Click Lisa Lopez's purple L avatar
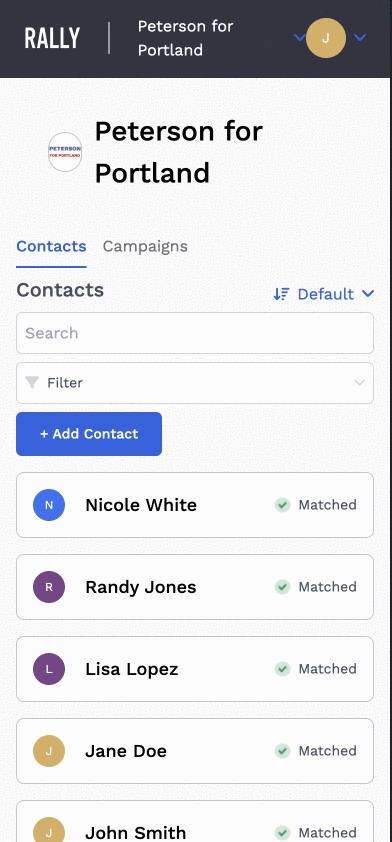Image resolution: width=392 pixels, height=842 pixels. (49, 669)
